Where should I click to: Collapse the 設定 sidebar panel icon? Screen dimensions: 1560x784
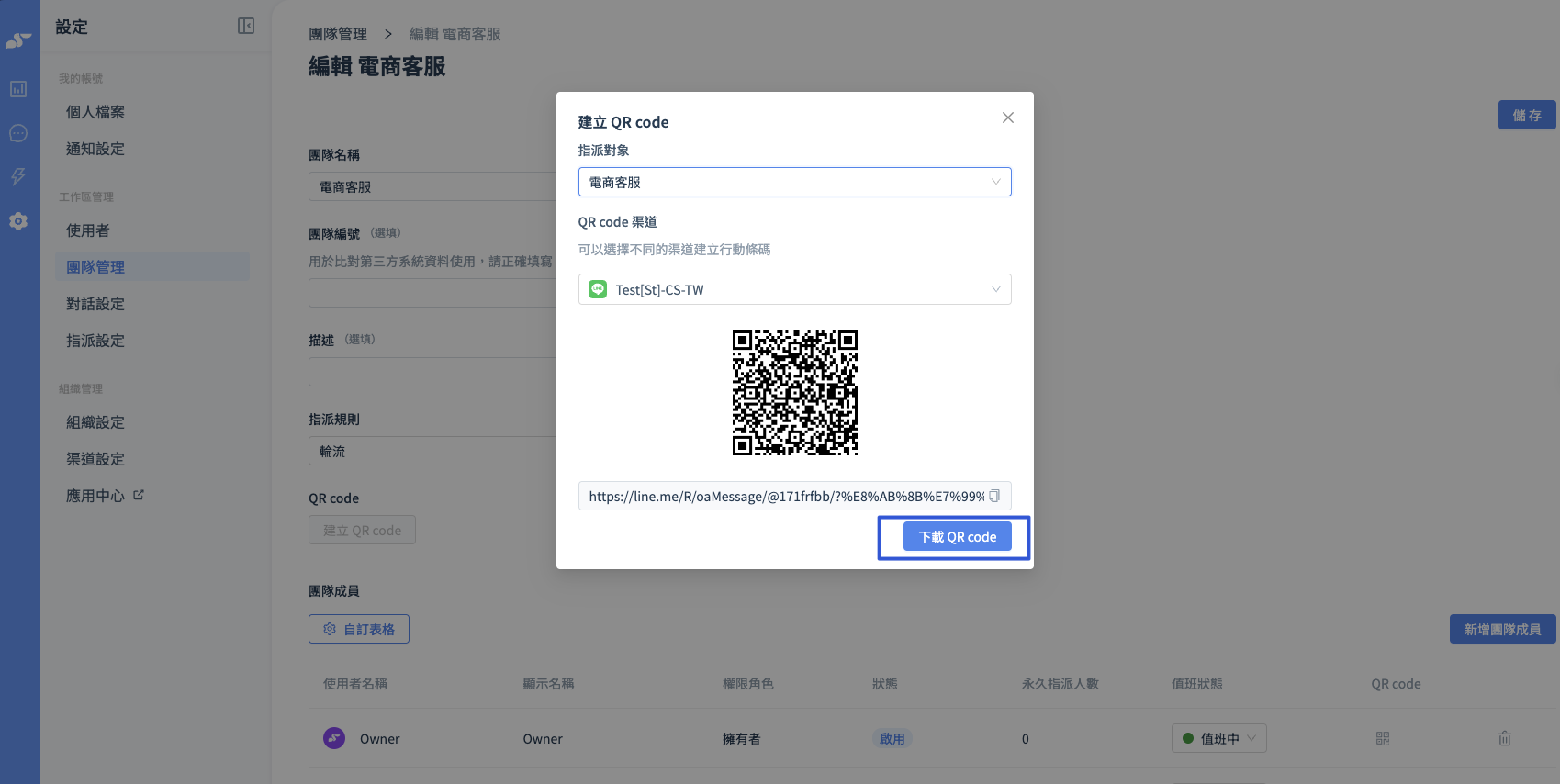pos(246,26)
